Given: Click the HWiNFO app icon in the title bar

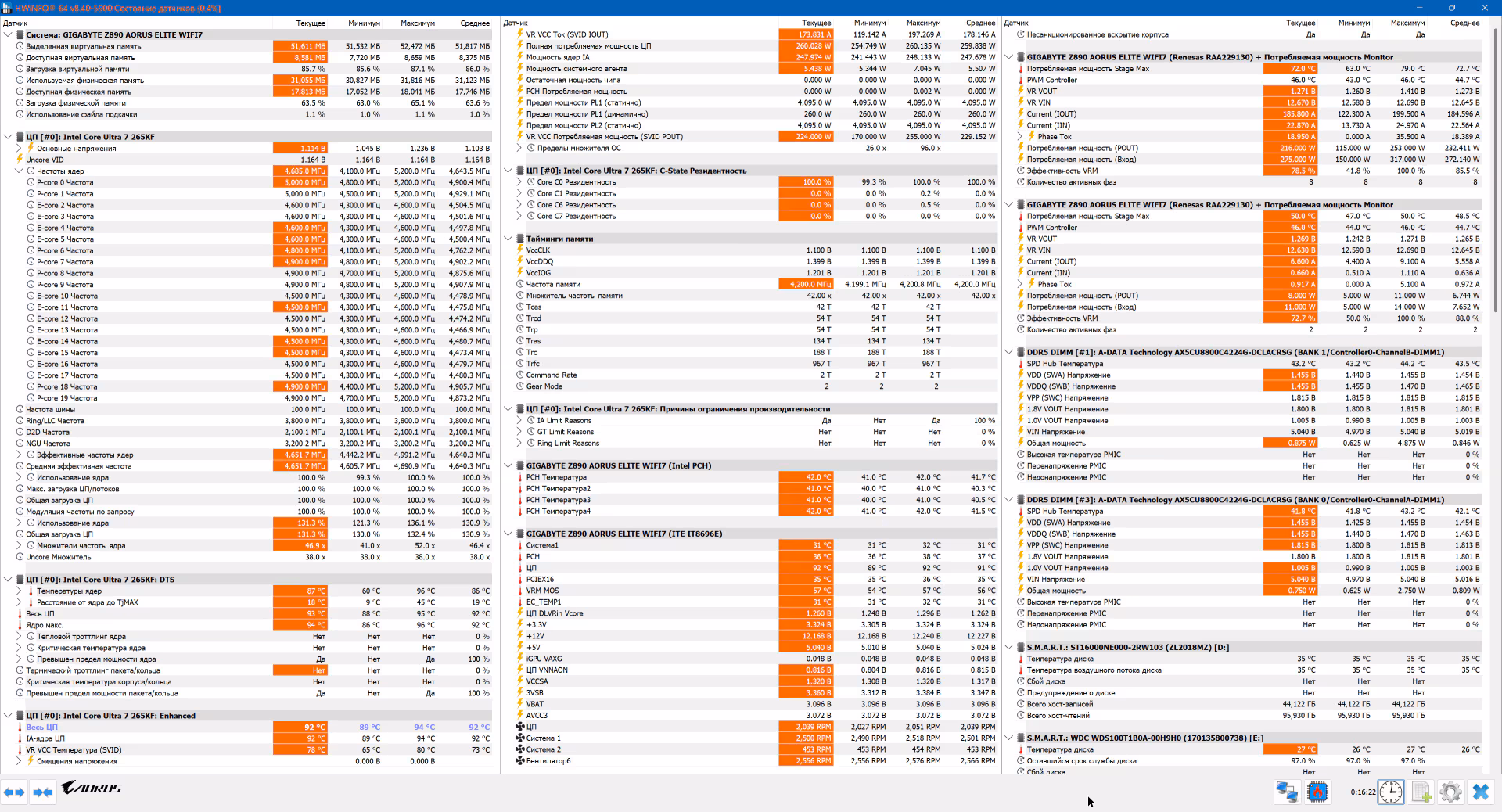Looking at the screenshot, I should pyautogui.click(x=7, y=8).
